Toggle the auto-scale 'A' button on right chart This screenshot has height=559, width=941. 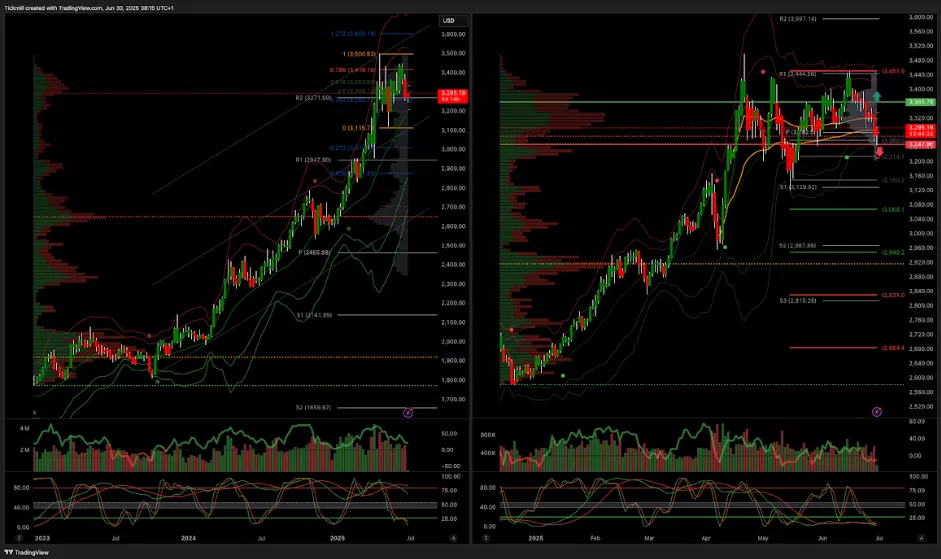(920, 537)
